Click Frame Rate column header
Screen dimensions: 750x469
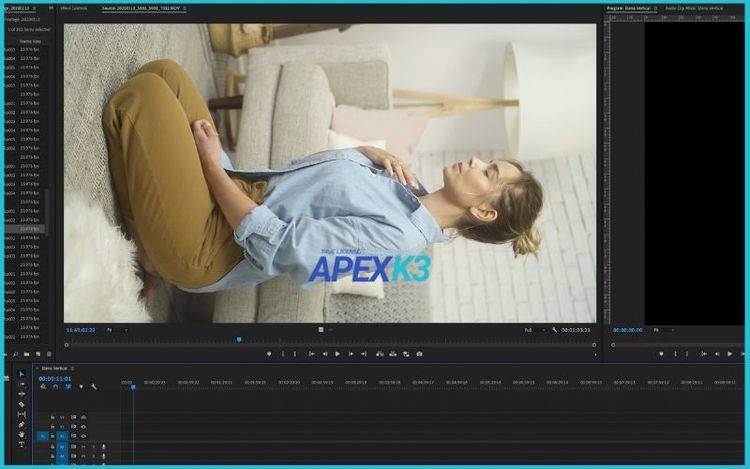[30, 42]
